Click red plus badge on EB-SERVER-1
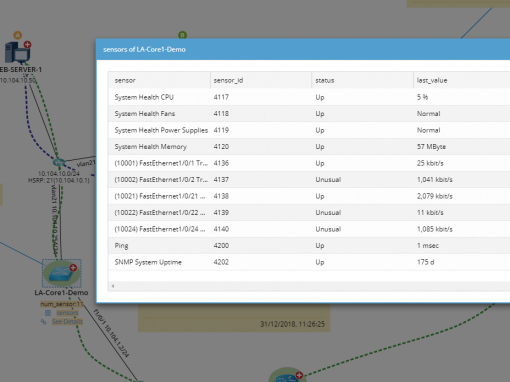This screenshot has height=382, width=510. [x=27, y=44]
